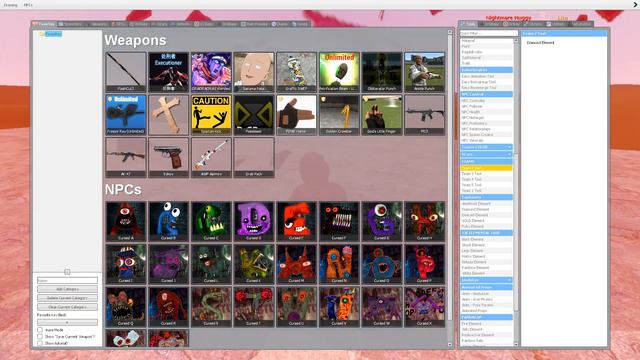
Task: Open the Favorites tab
Action: tap(44, 24)
